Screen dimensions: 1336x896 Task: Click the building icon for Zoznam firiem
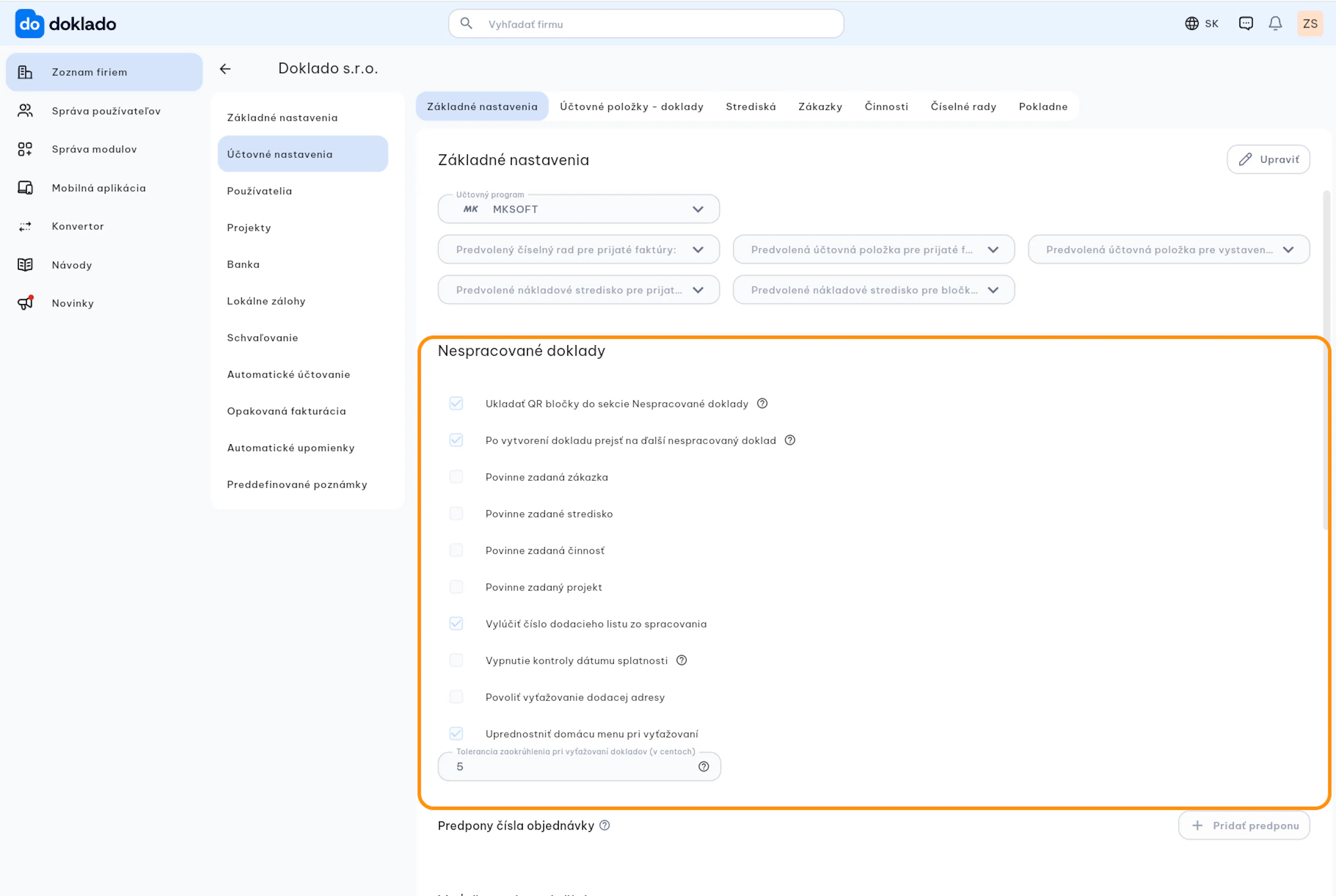(25, 72)
